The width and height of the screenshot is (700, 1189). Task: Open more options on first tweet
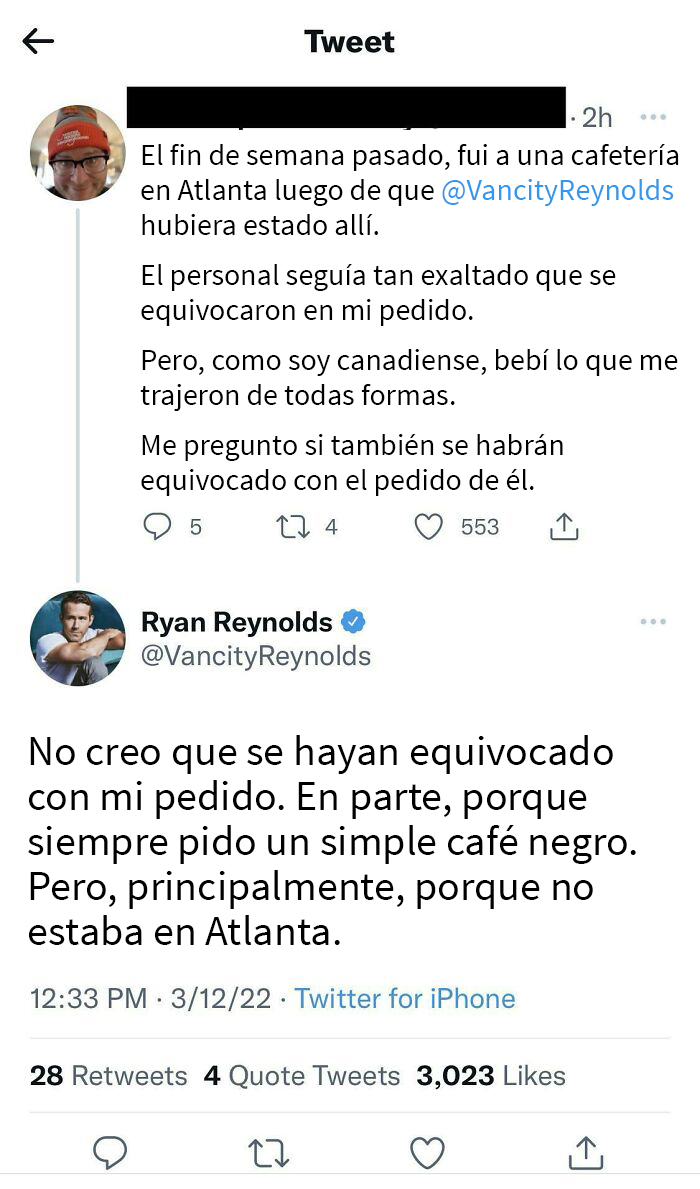coord(653,118)
